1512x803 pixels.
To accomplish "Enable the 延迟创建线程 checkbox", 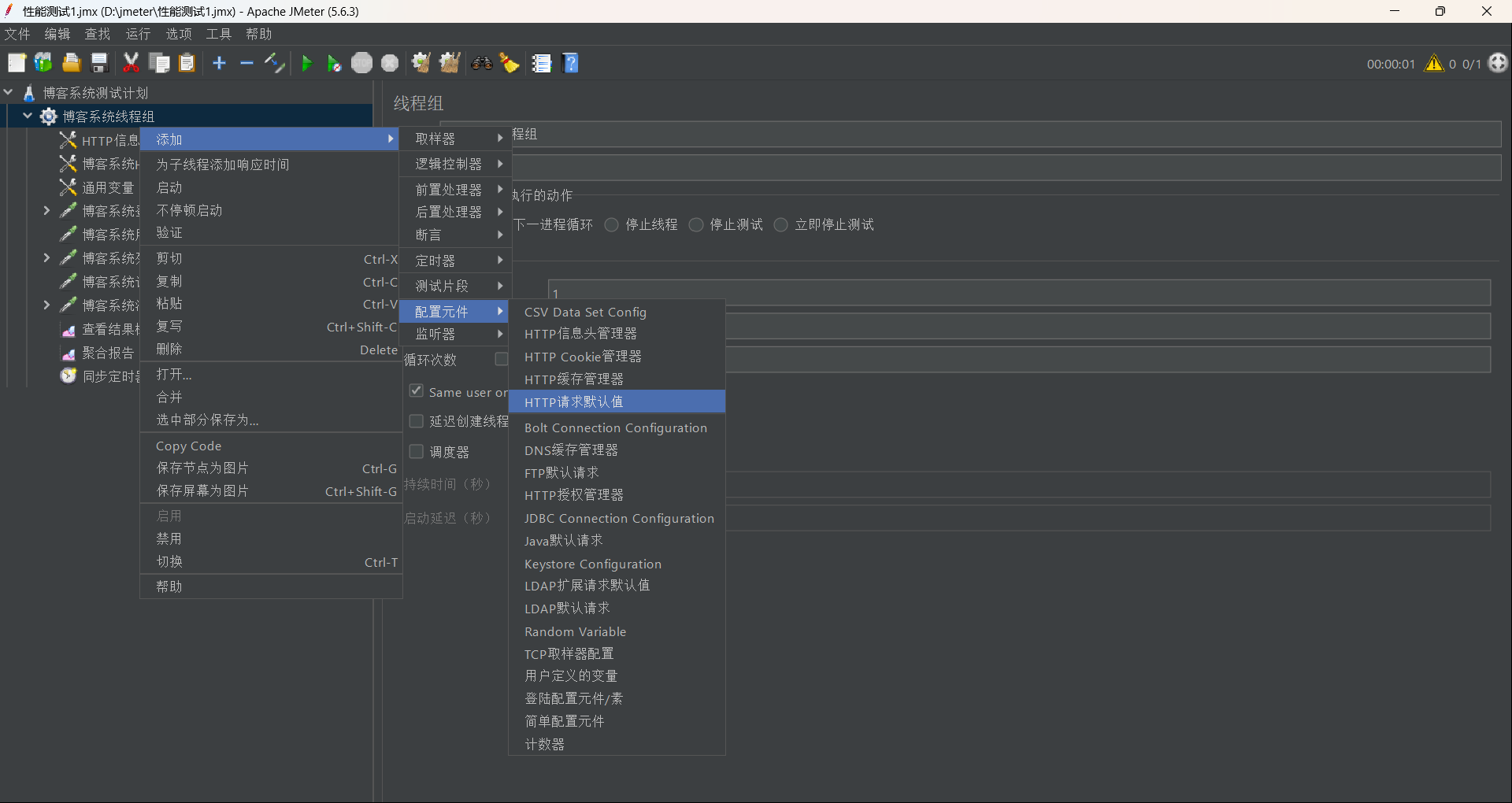I will (x=417, y=421).
